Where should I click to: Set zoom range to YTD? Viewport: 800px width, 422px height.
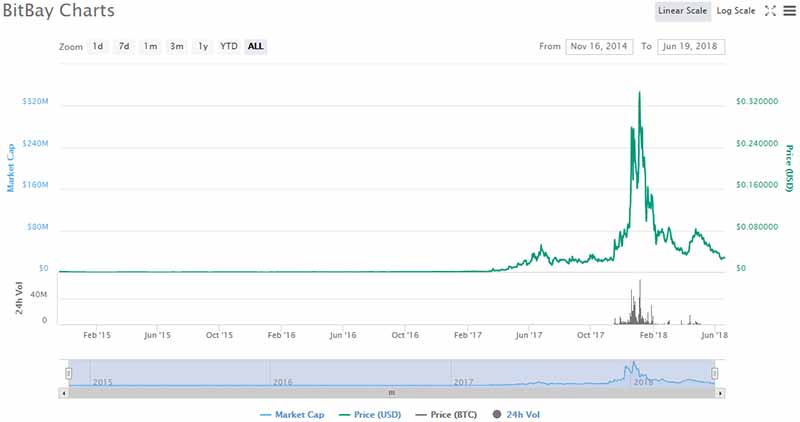point(229,46)
